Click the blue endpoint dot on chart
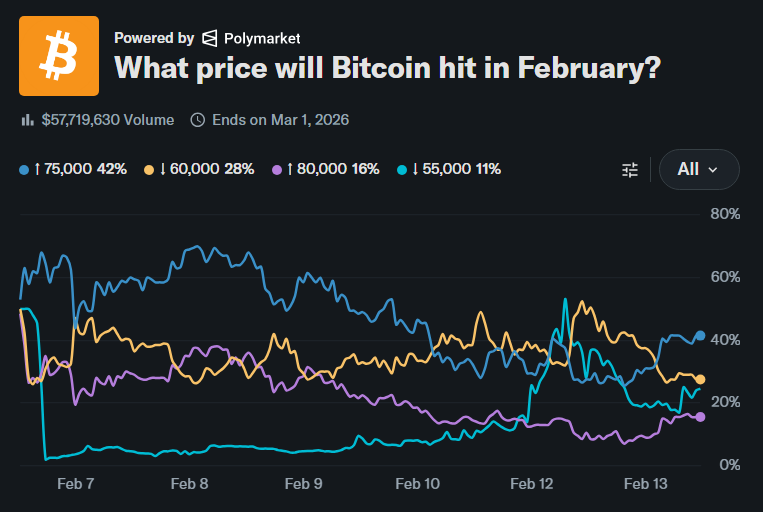This screenshot has height=512, width=763. click(700, 336)
